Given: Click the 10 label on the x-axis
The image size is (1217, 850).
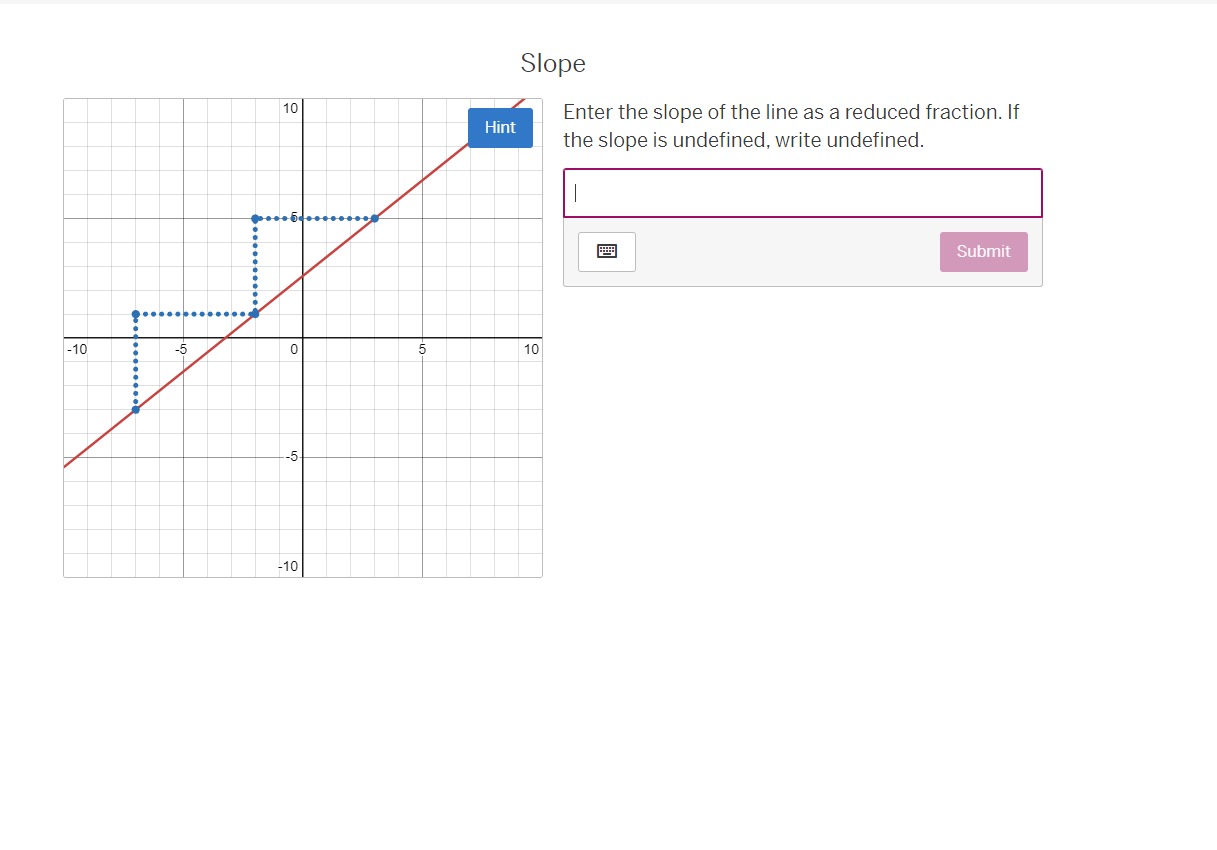Looking at the screenshot, I should (x=531, y=350).
